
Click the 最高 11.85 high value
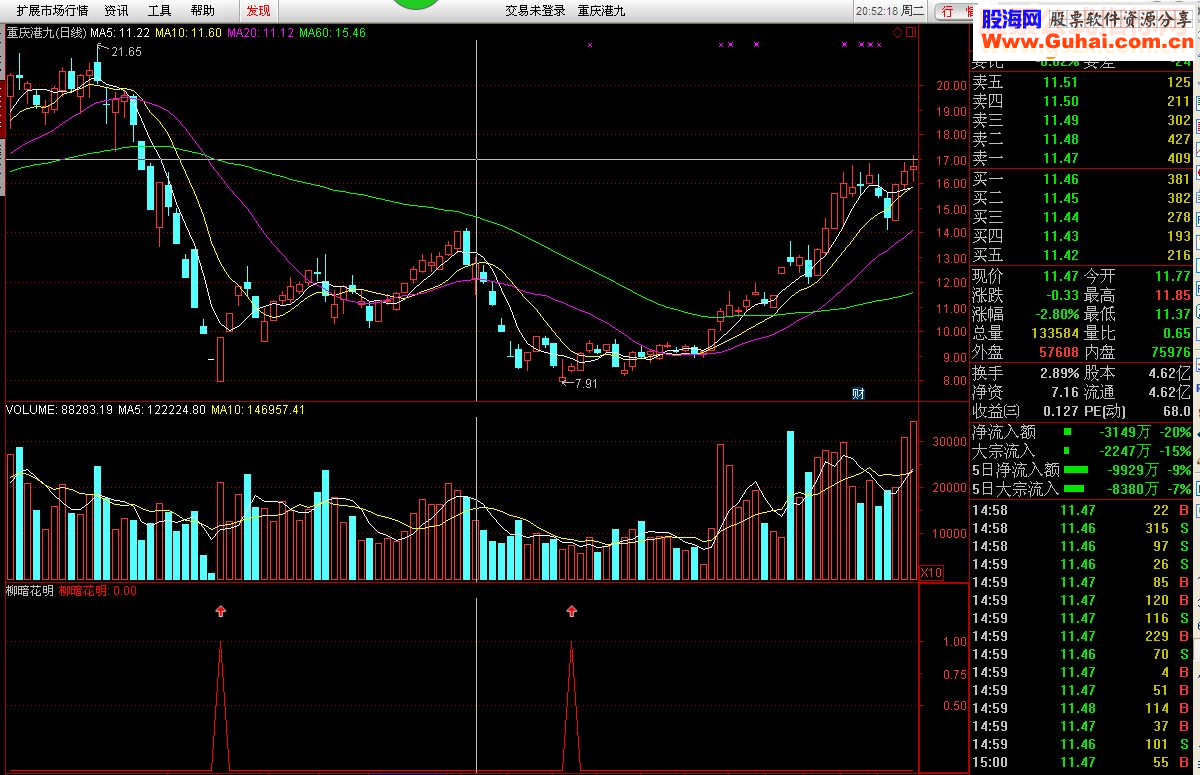point(1172,295)
